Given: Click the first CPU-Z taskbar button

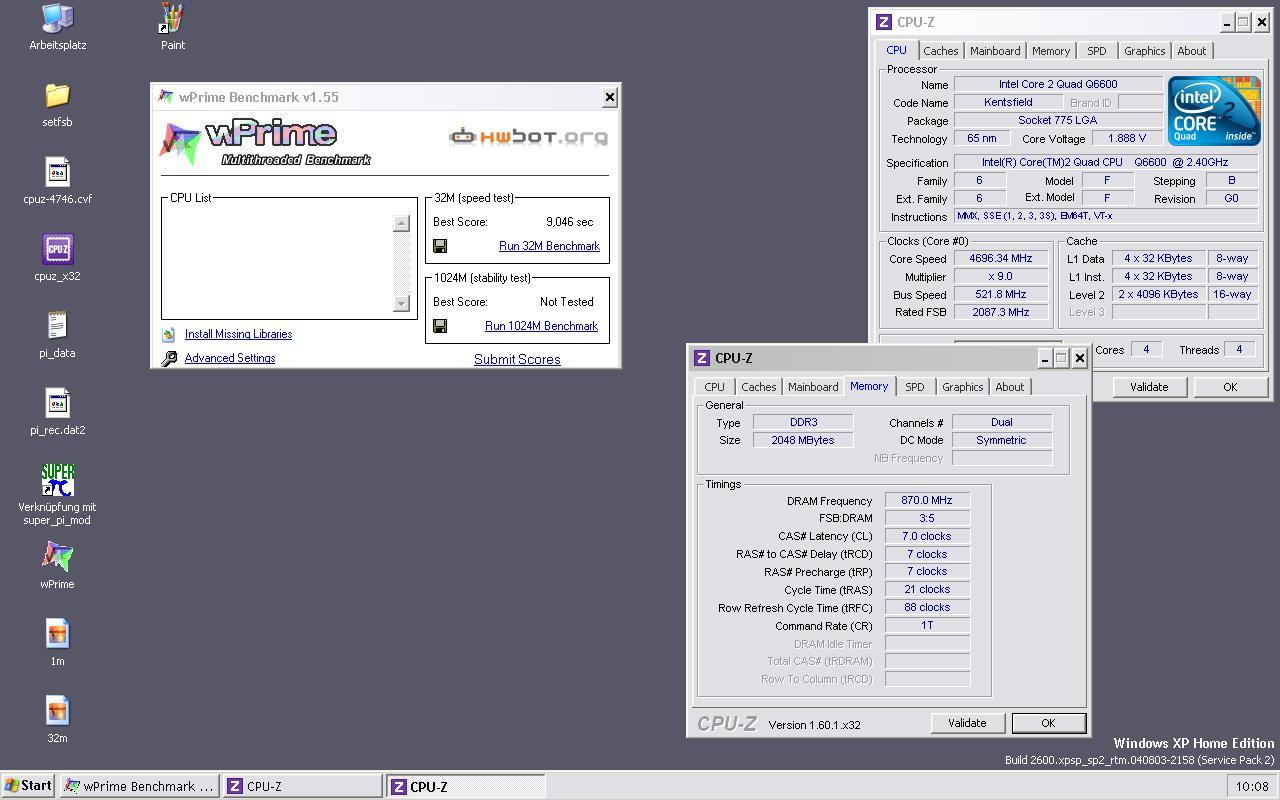Looking at the screenshot, I should (302, 786).
